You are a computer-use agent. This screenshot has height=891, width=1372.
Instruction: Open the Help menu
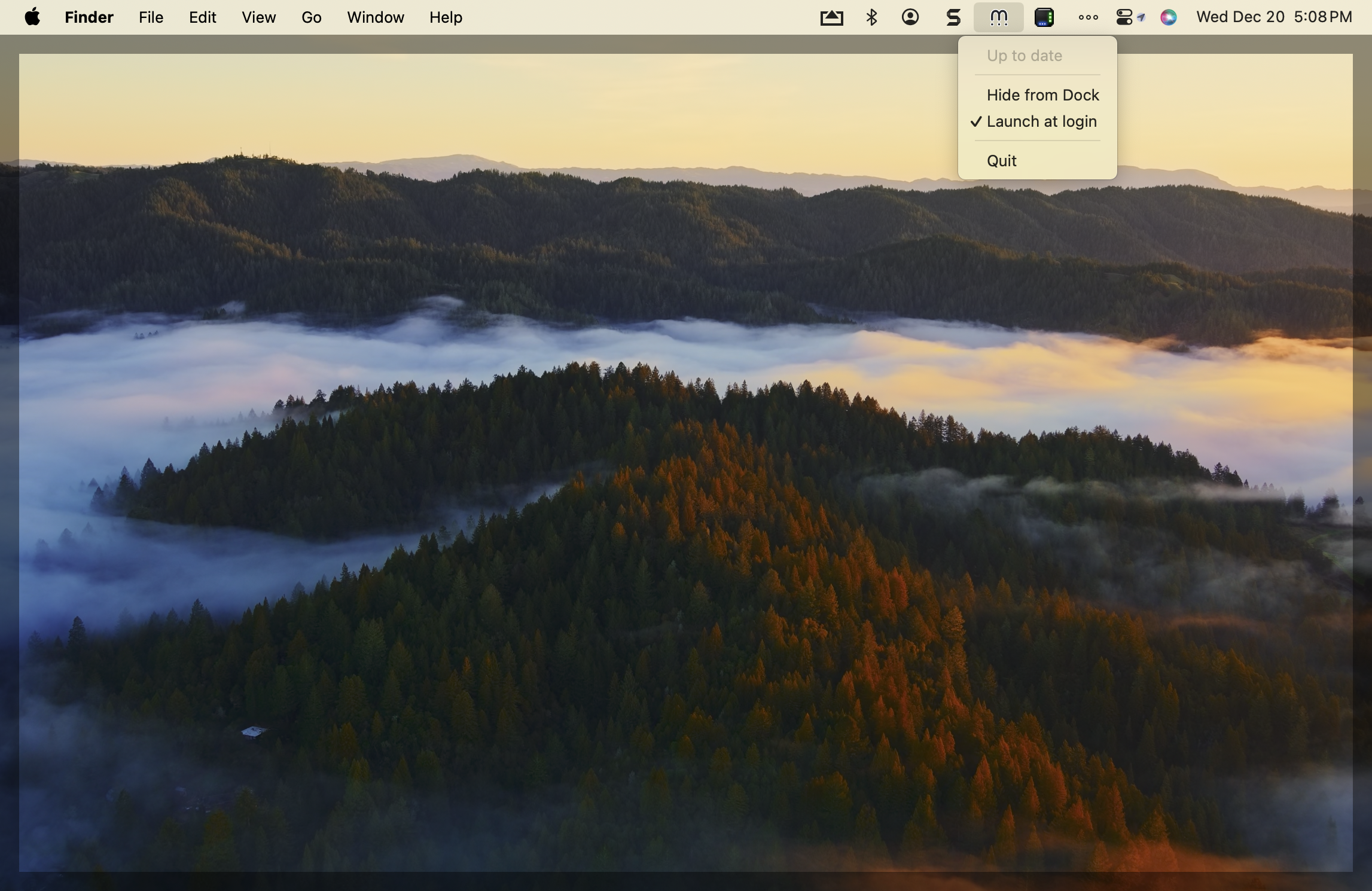tap(446, 17)
